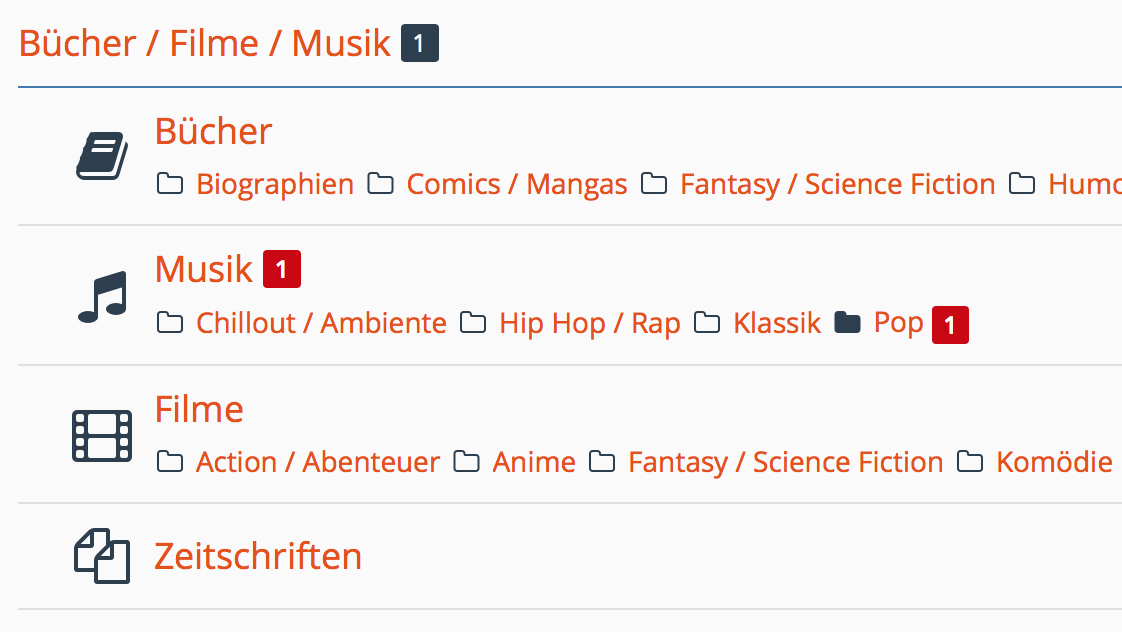
Task: Open the Bücher forum
Action: (213, 131)
